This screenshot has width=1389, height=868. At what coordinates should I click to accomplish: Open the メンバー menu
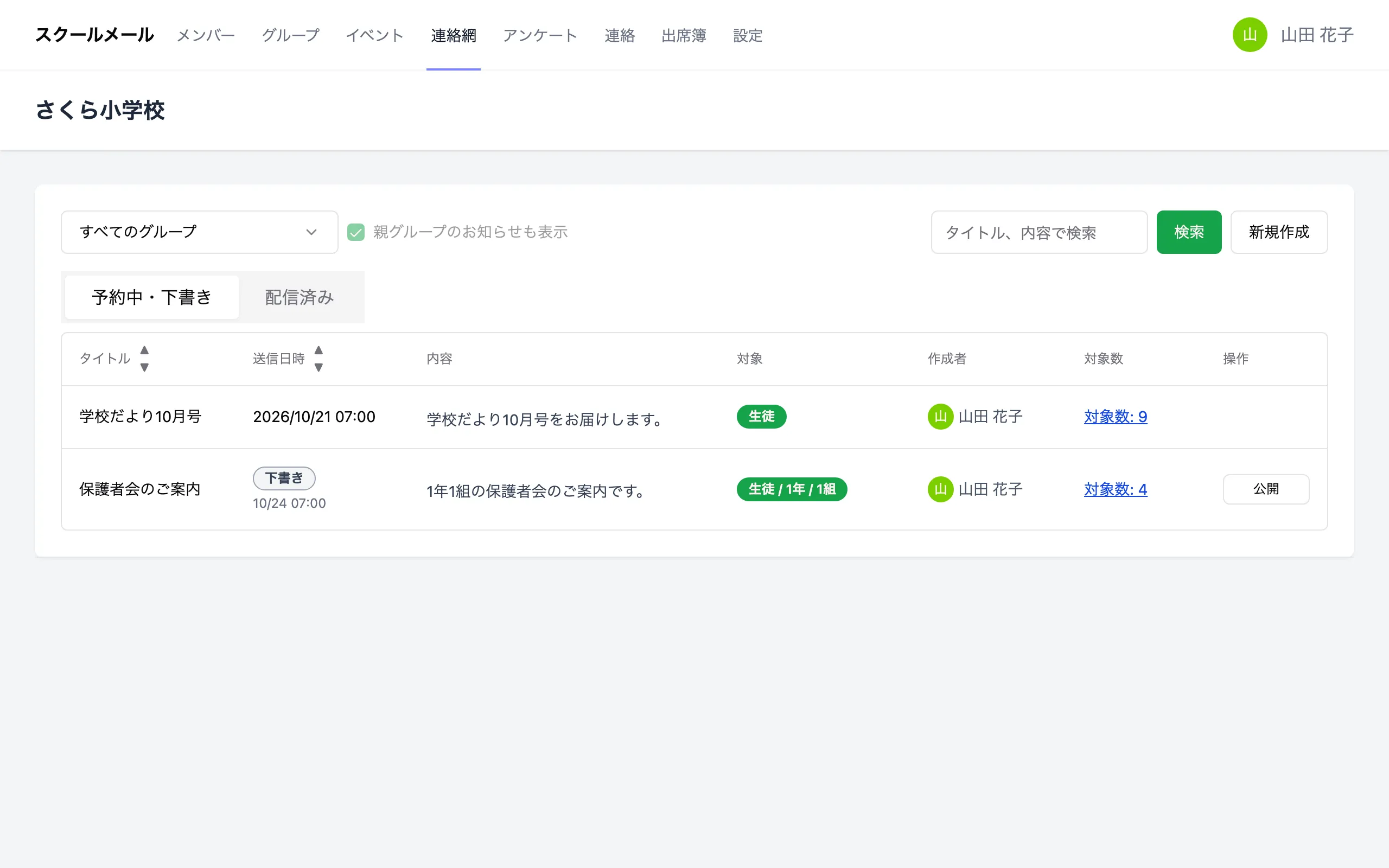click(x=206, y=36)
